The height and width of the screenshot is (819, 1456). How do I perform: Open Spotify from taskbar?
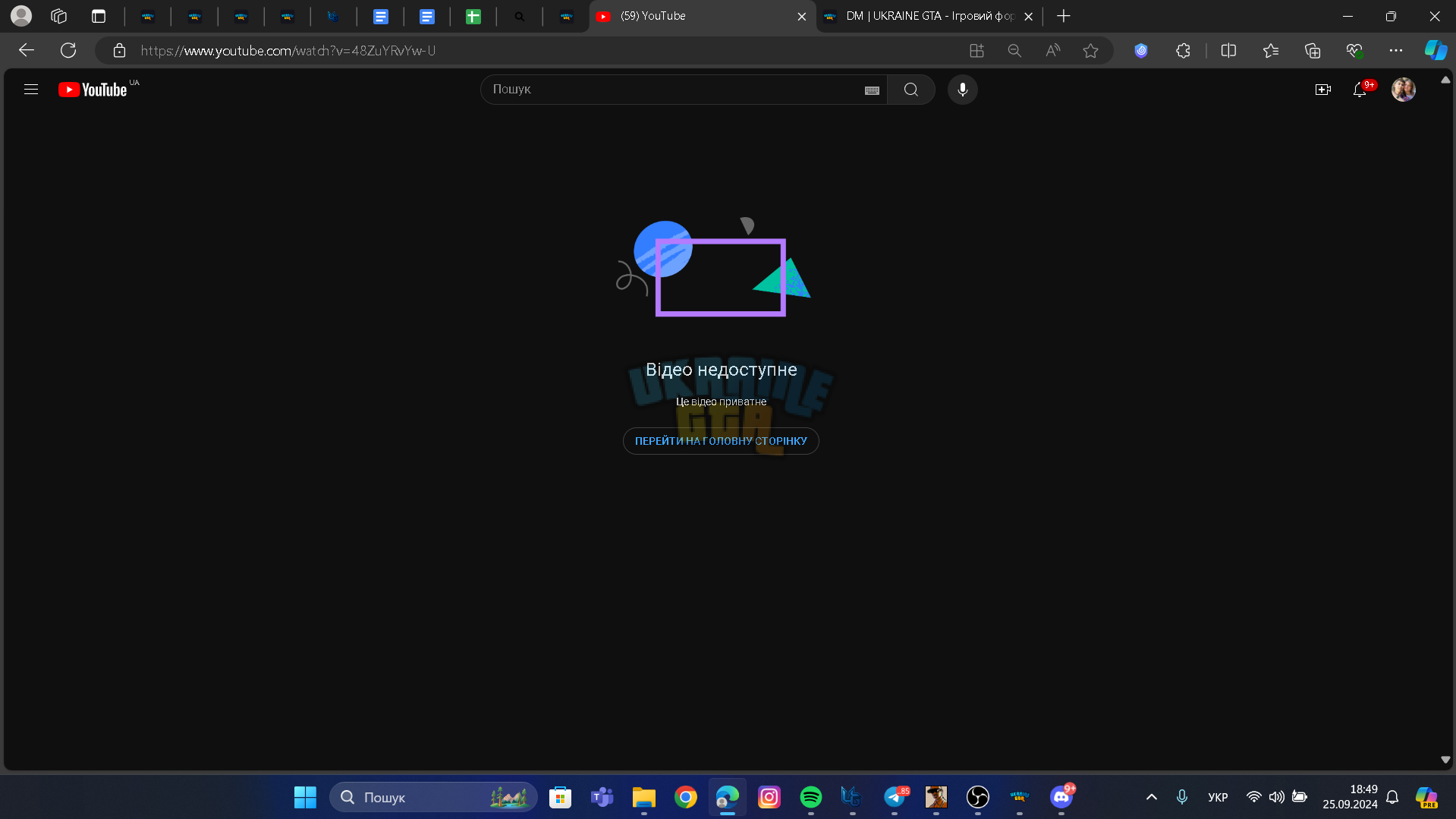click(811, 797)
